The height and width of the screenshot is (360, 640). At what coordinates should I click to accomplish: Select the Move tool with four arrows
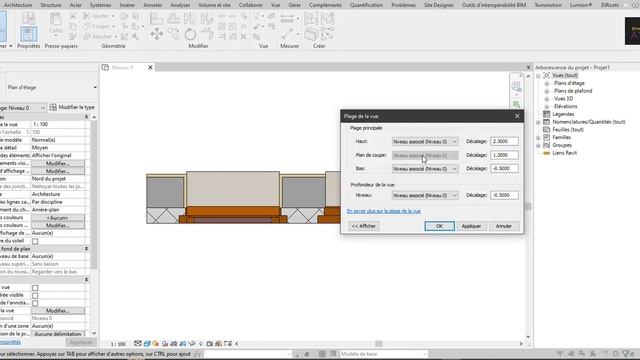point(156,34)
